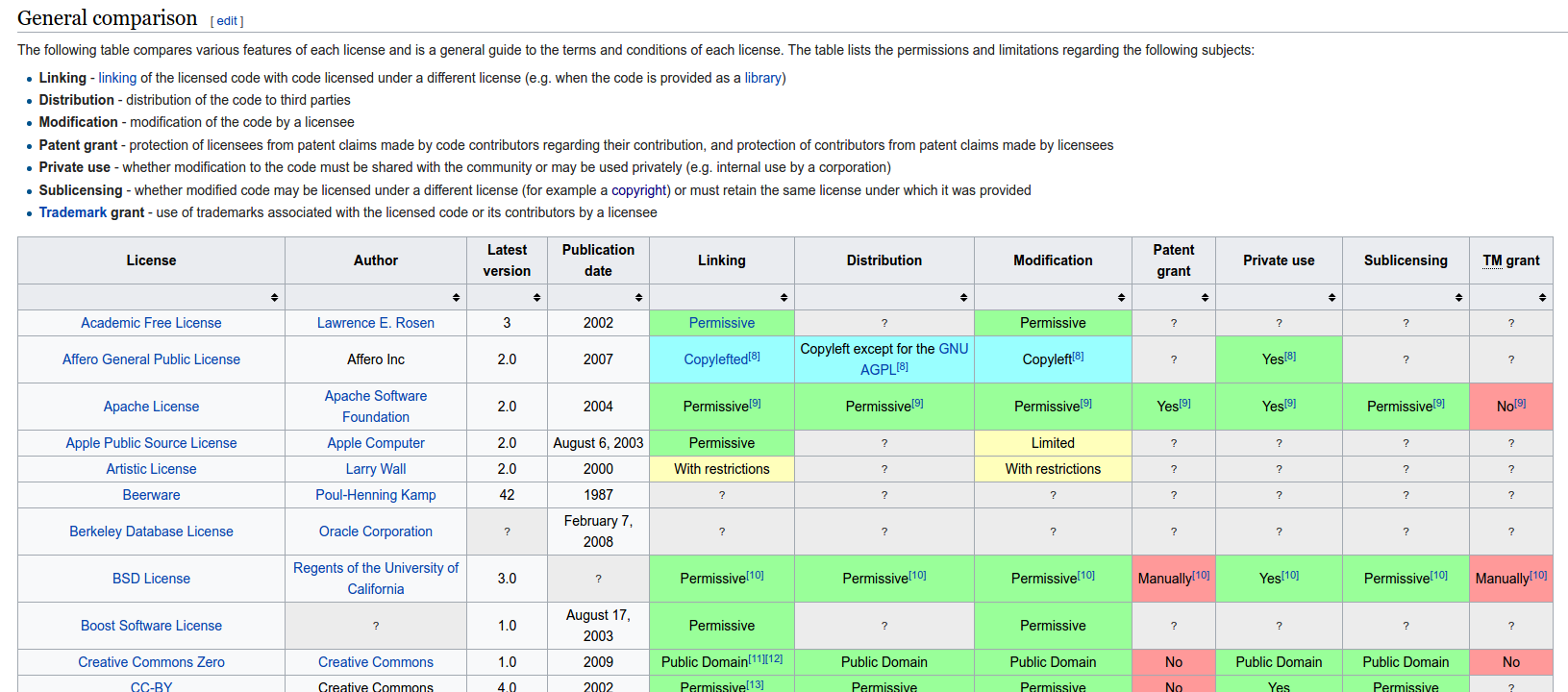Open Permissive link in Academic Free License row
1568x692 pixels.
coord(722,323)
